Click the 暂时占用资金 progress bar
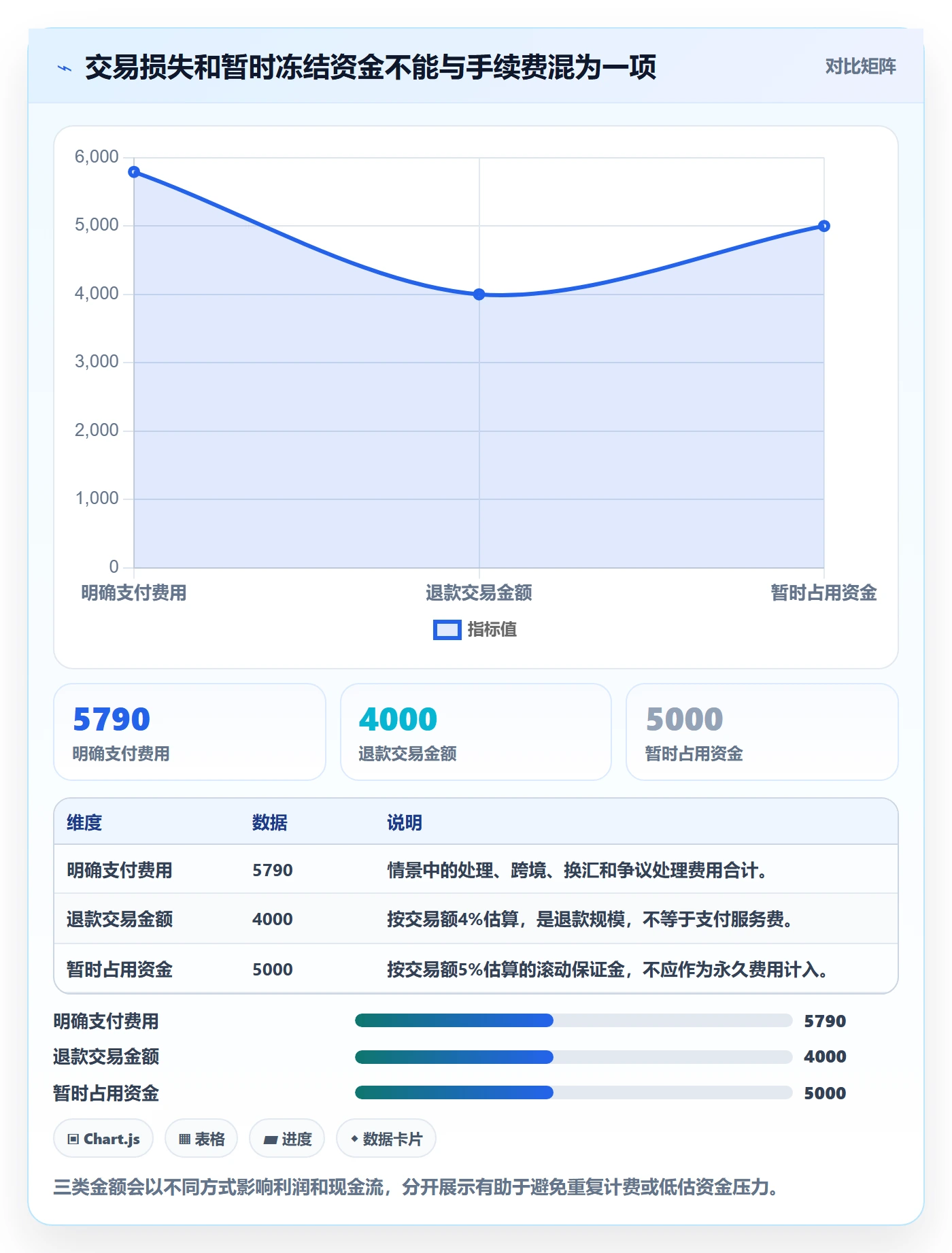The width and height of the screenshot is (952, 1253). coord(573,1092)
